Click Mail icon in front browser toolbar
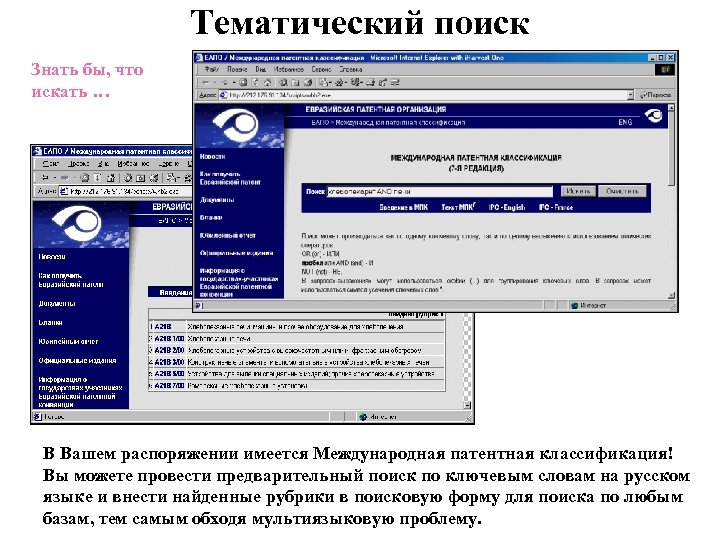 [326, 83]
